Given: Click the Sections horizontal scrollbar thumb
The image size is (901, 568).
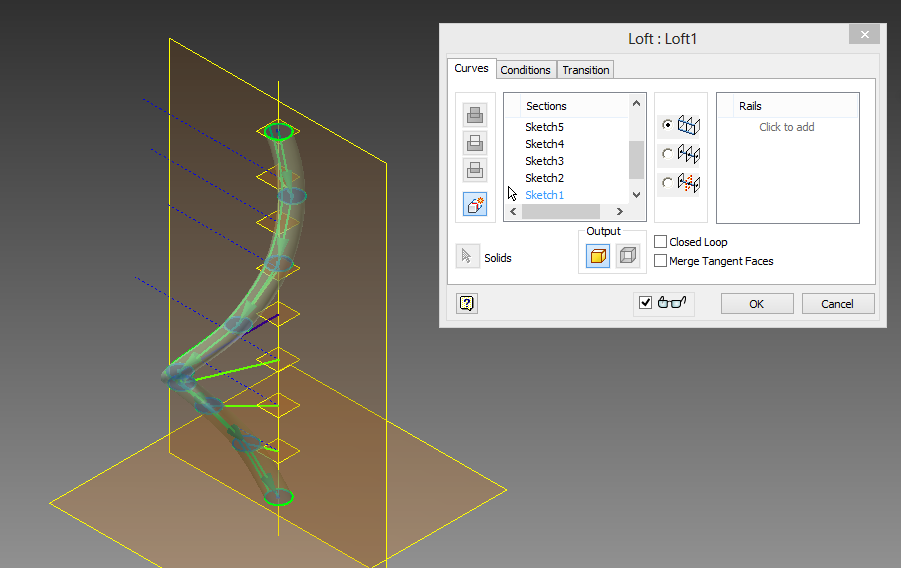Looking at the screenshot, I should [561, 212].
